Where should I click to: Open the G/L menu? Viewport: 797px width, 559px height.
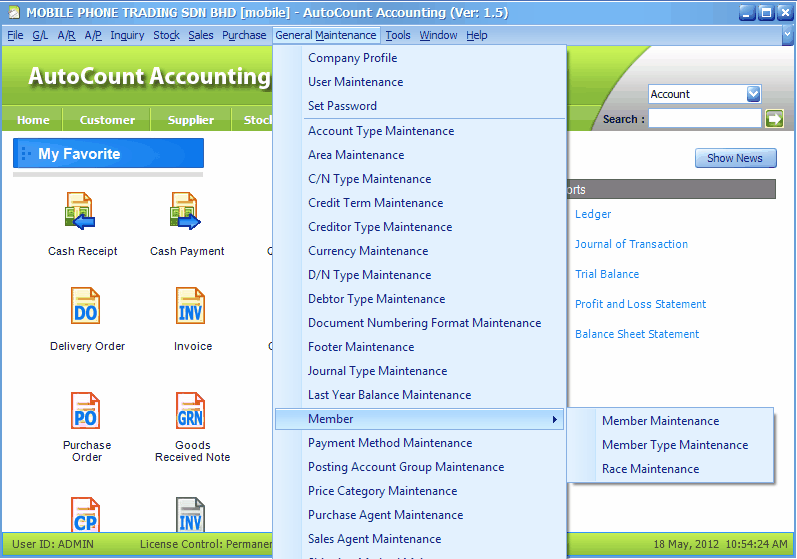point(40,35)
